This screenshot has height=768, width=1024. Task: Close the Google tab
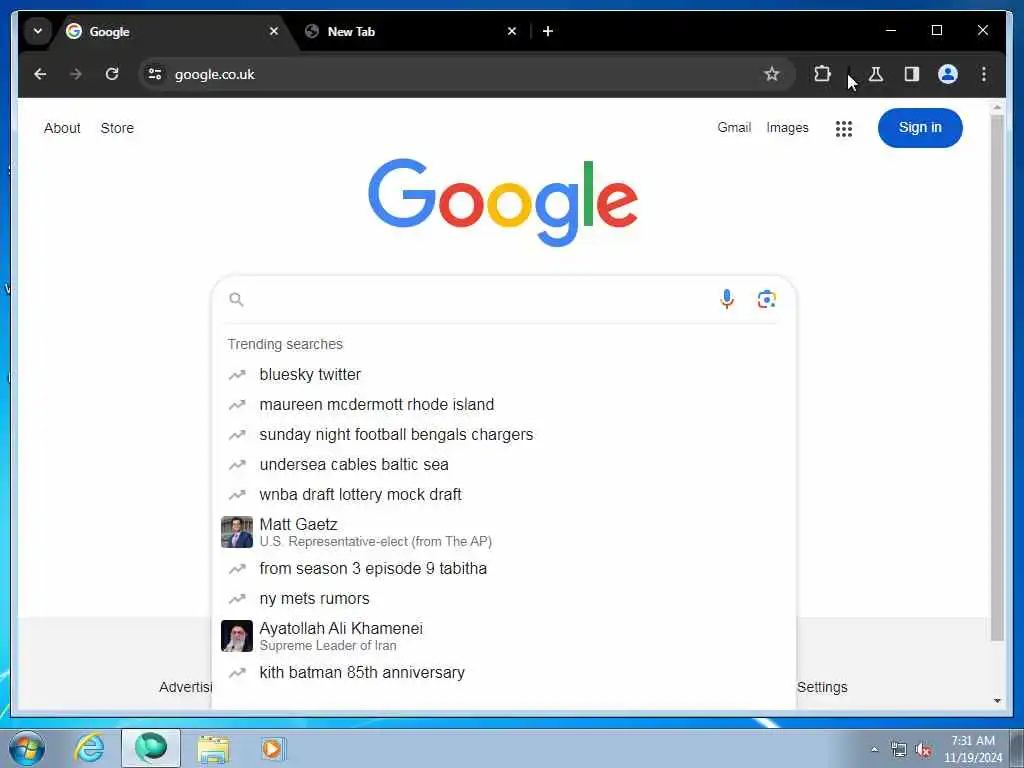pyautogui.click(x=274, y=31)
